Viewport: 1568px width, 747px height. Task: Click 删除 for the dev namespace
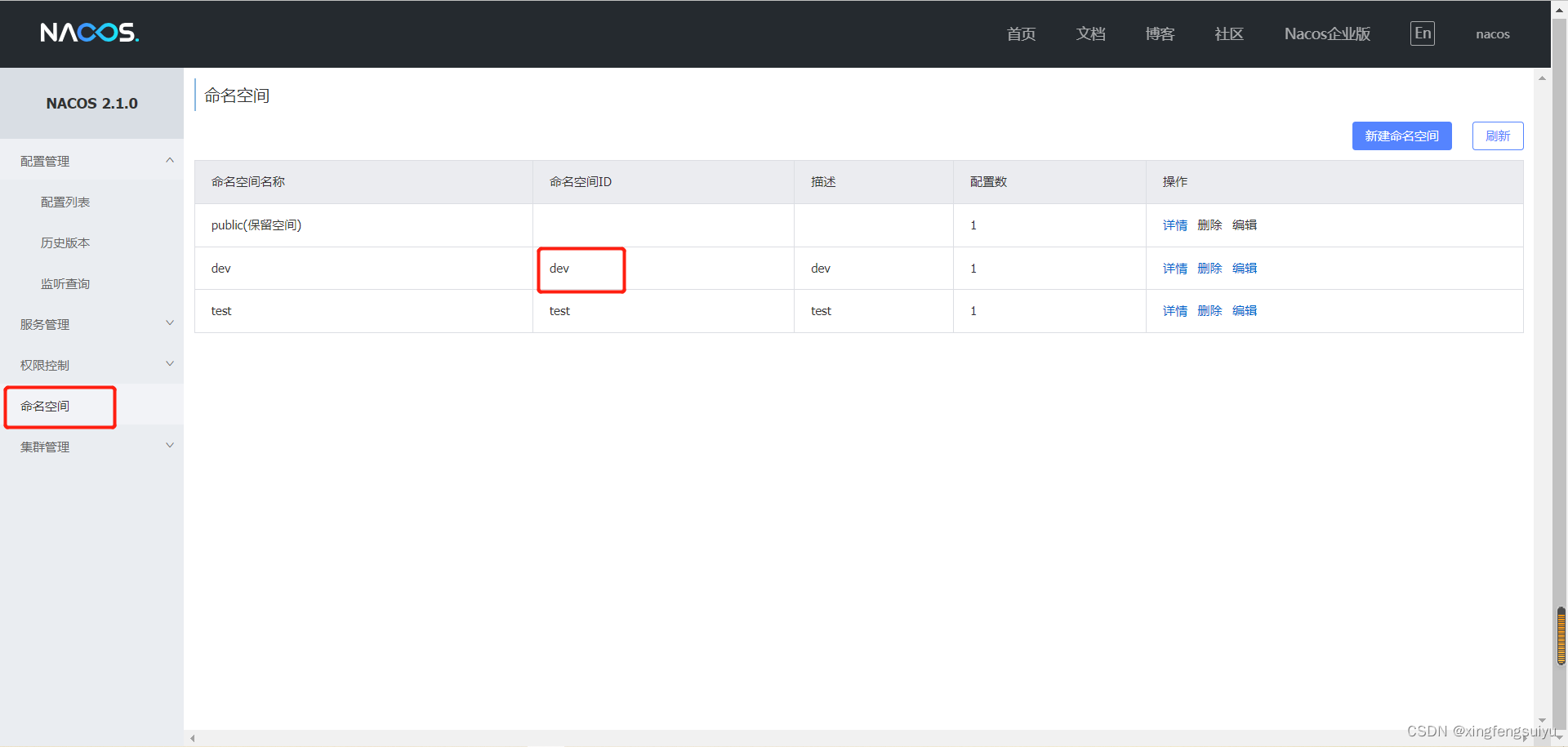point(1209,269)
